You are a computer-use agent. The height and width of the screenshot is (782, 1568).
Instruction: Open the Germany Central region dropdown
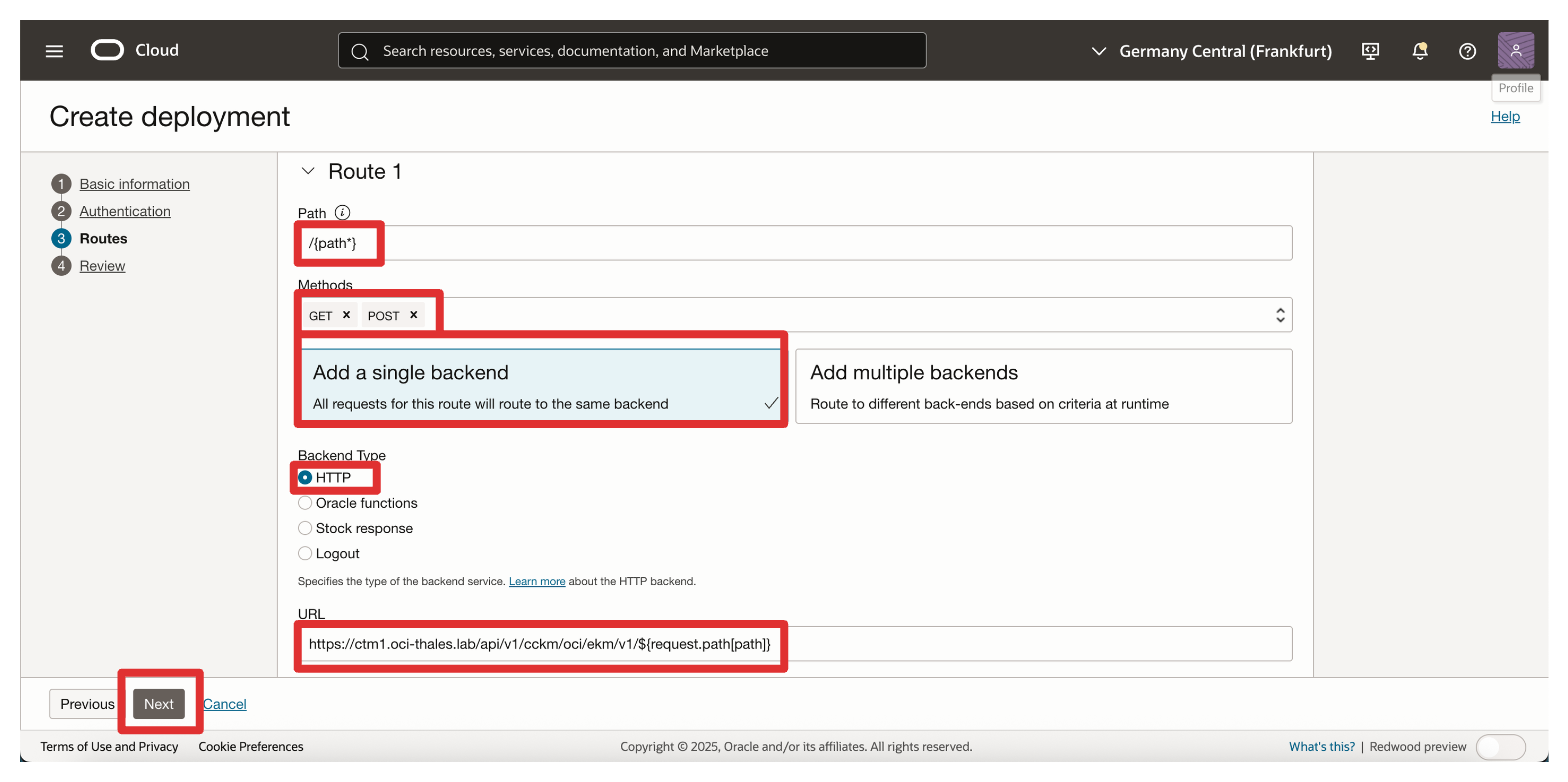click(1211, 51)
